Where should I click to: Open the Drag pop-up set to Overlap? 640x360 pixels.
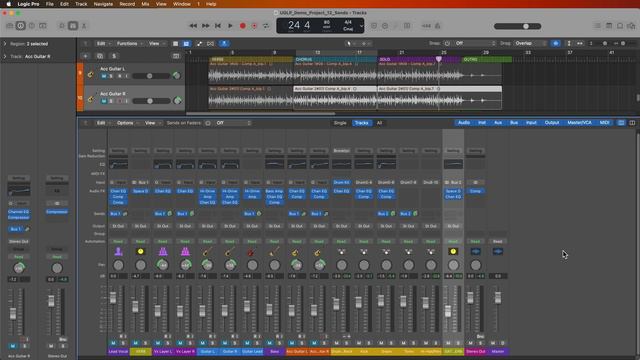click(x=531, y=43)
